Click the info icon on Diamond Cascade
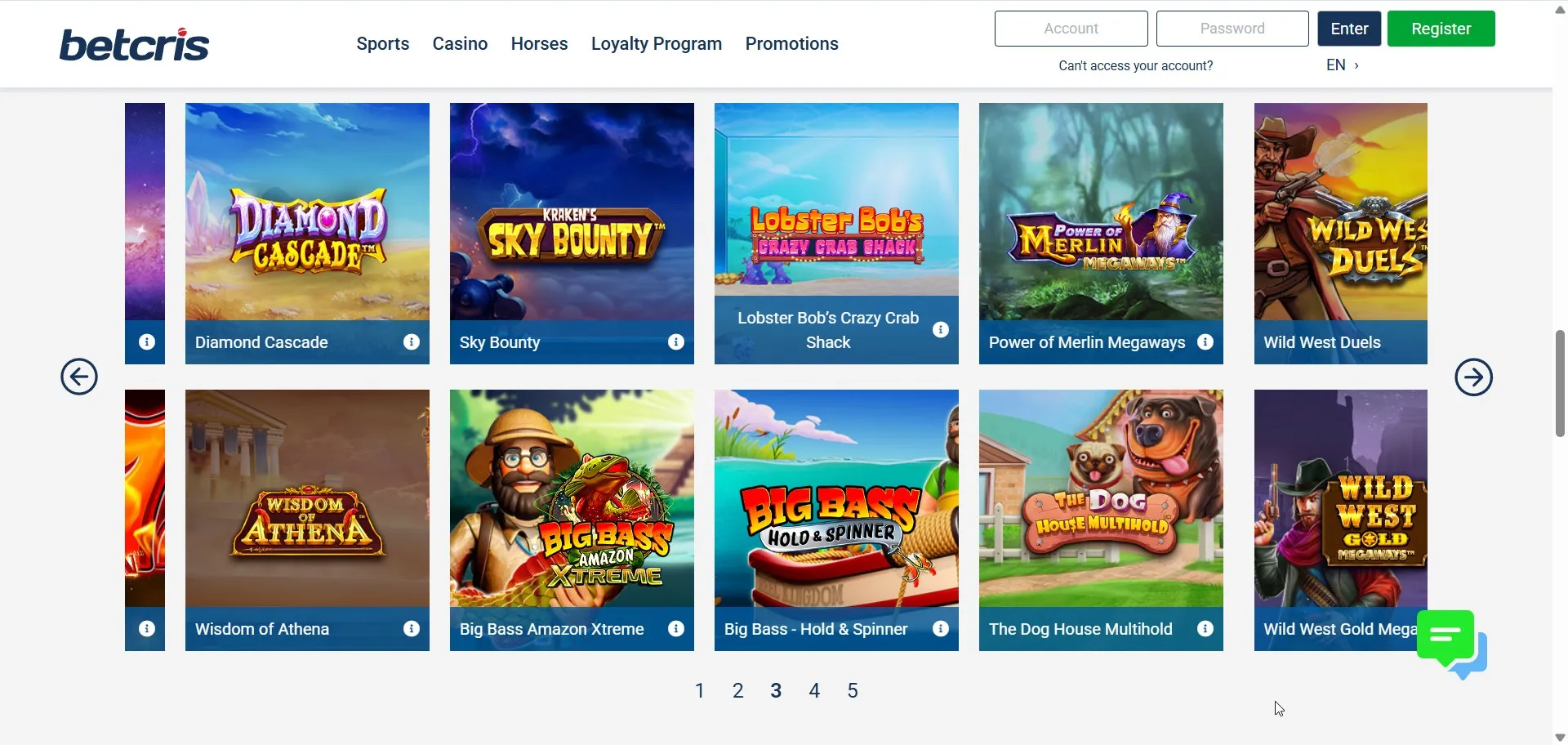The width and height of the screenshot is (1568, 745). (412, 342)
